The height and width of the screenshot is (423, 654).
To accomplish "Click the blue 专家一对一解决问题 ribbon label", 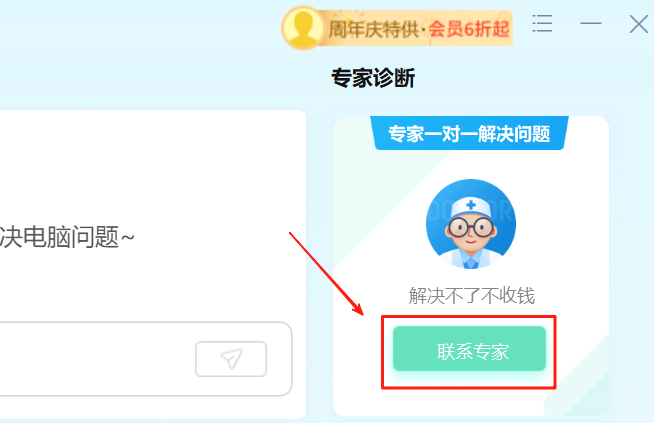I will (469, 133).
